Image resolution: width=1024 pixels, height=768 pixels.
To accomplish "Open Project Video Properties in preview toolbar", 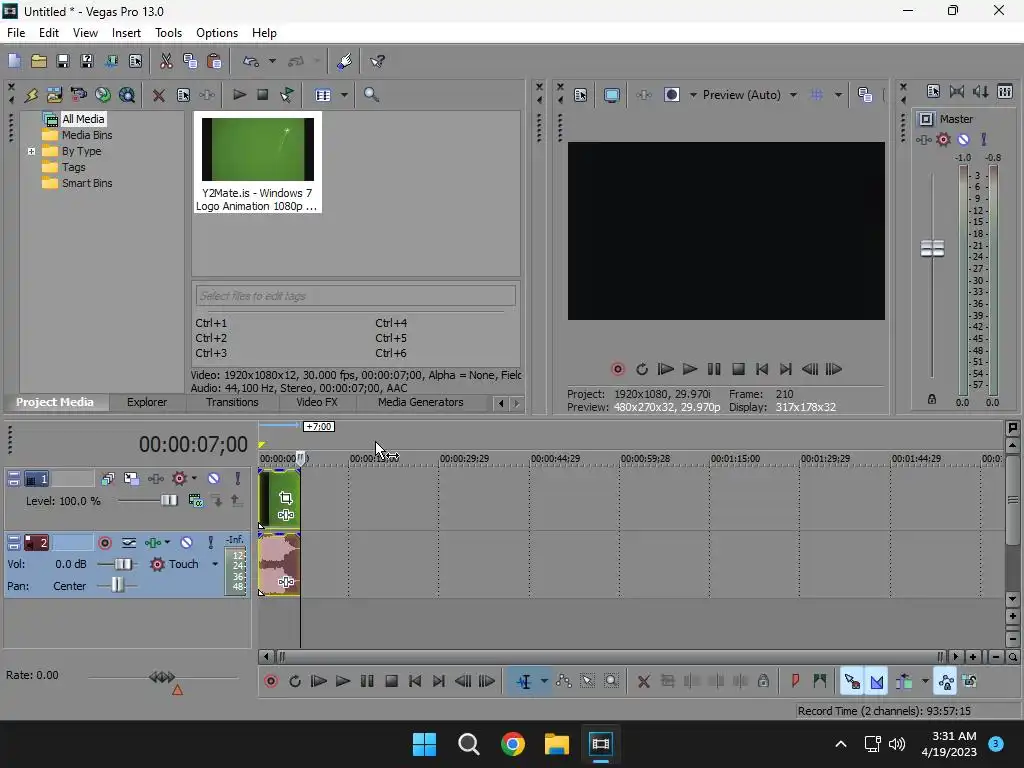I will (x=581, y=95).
